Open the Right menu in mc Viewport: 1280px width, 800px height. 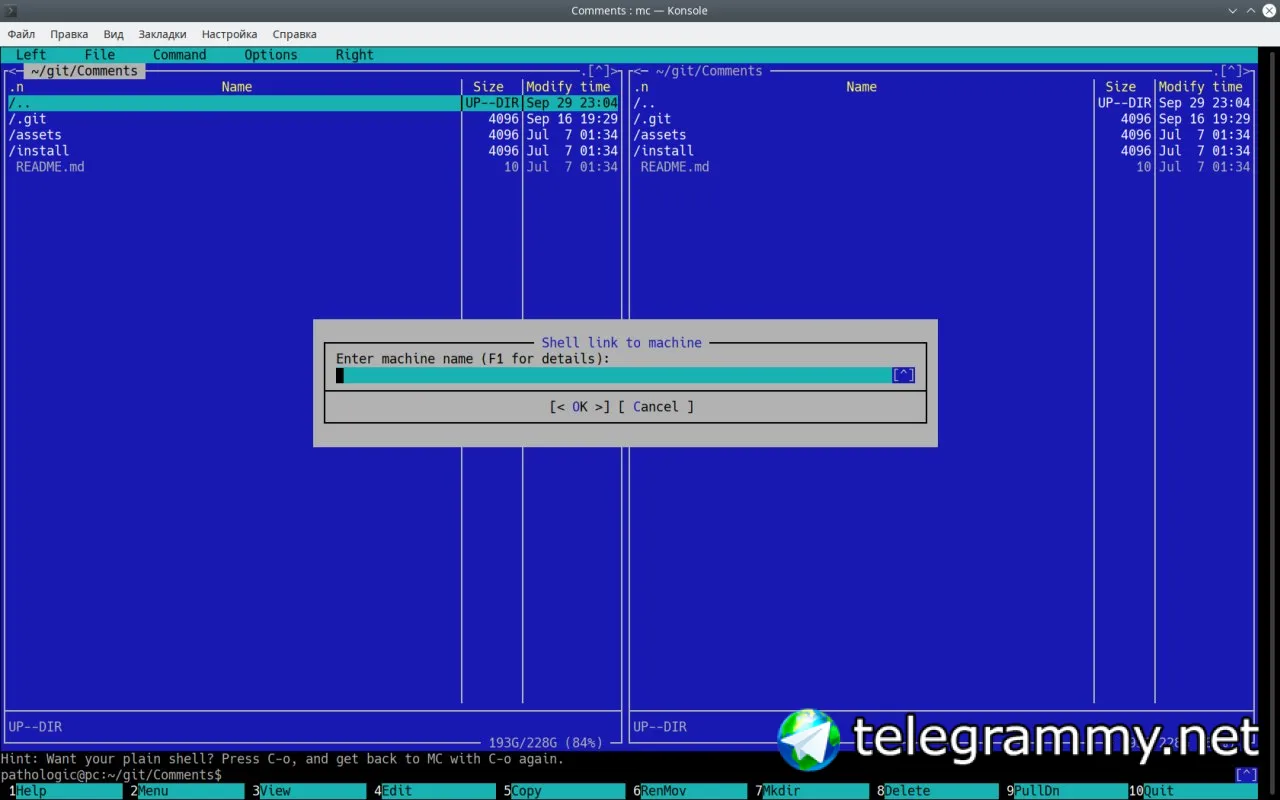click(x=354, y=55)
